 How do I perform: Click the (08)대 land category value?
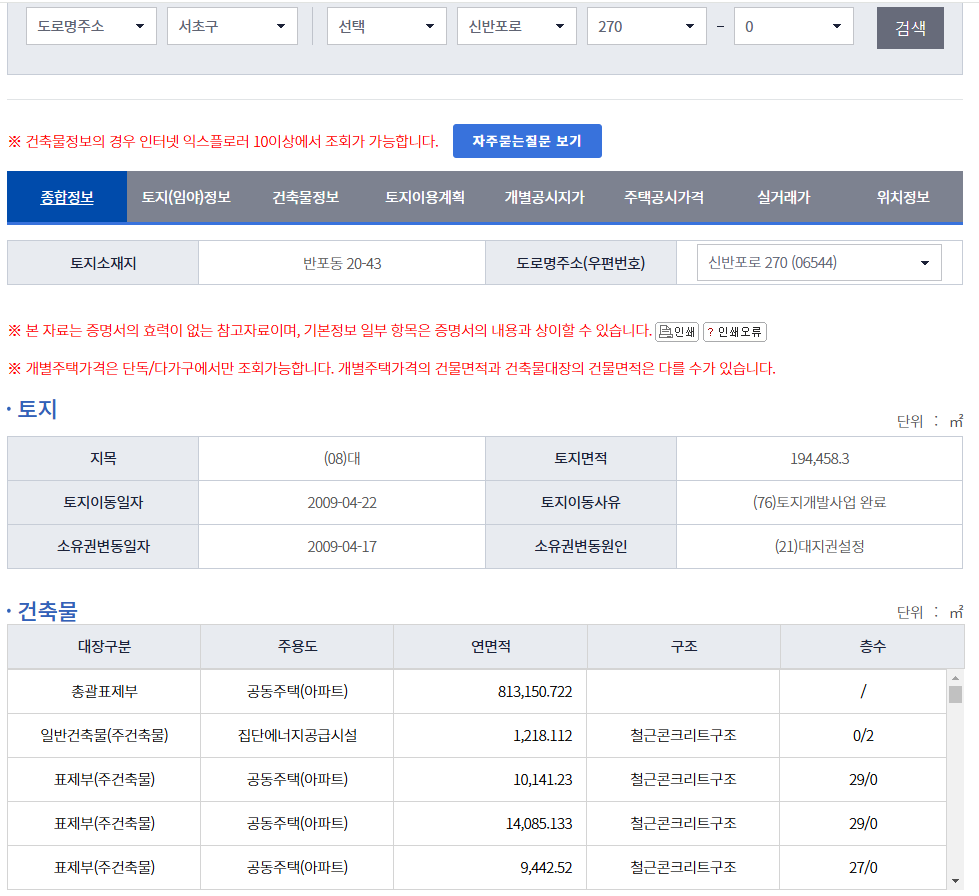[342, 459]
